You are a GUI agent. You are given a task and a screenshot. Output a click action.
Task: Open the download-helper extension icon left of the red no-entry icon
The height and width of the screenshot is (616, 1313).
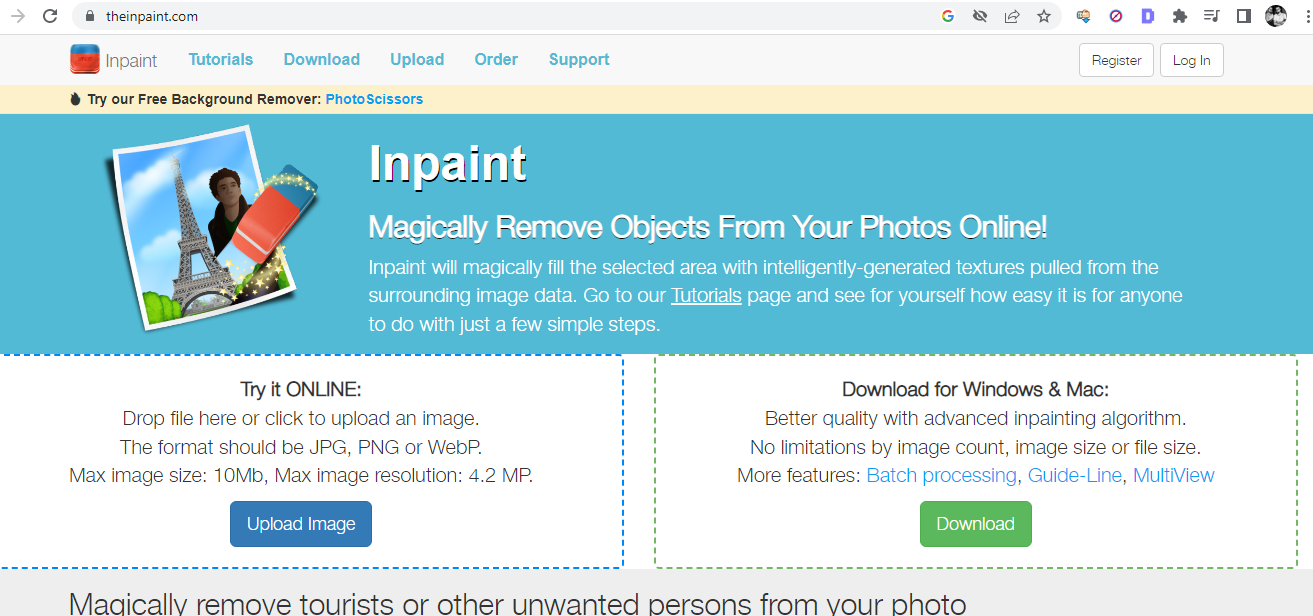point(1083,16)
